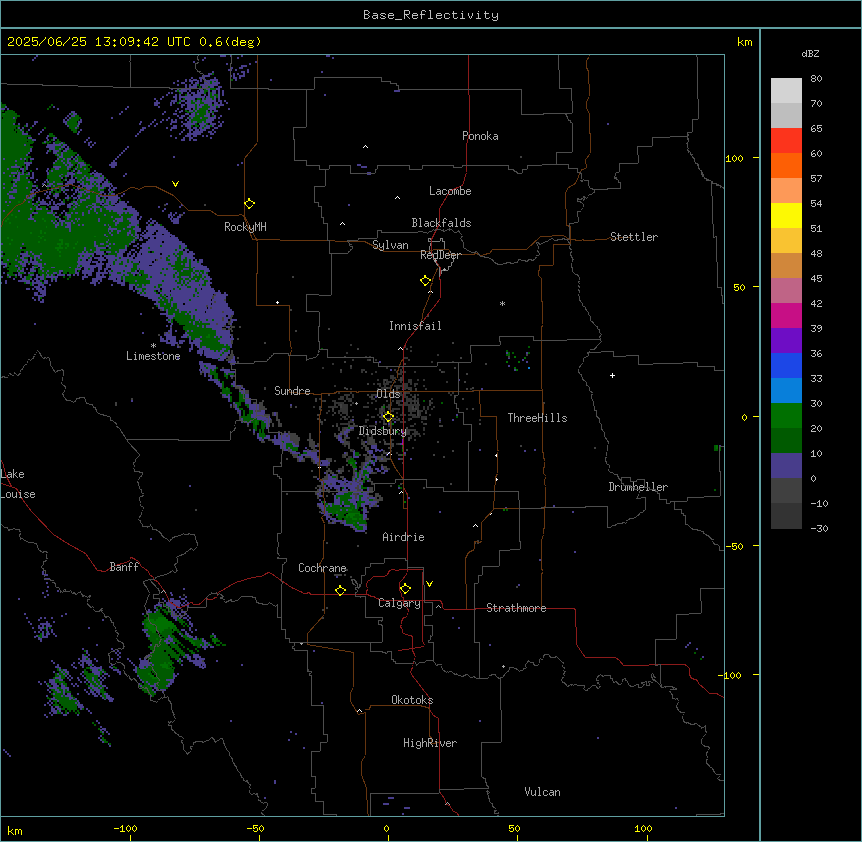Select the orange 57-60 dBZ legend swatch
The width and height of the screenshot is (862, 842).
[786, 165]
